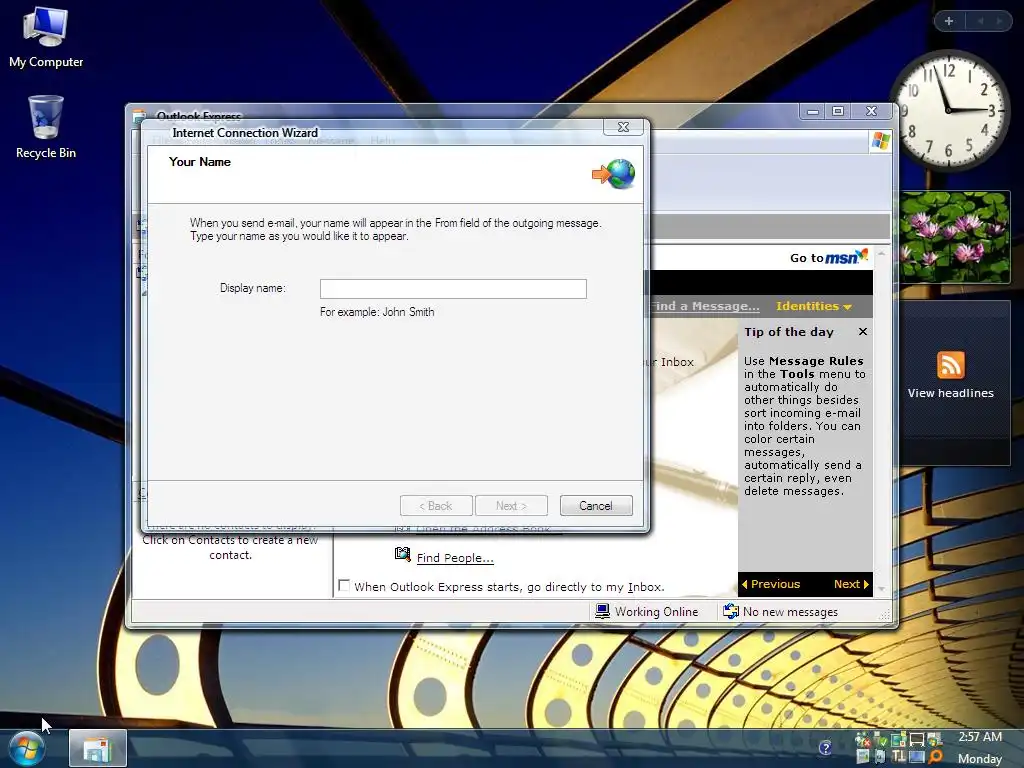This screenshot has height=768, width=1024.
Task: Show next tip of the day
Action: pos(851,584)
